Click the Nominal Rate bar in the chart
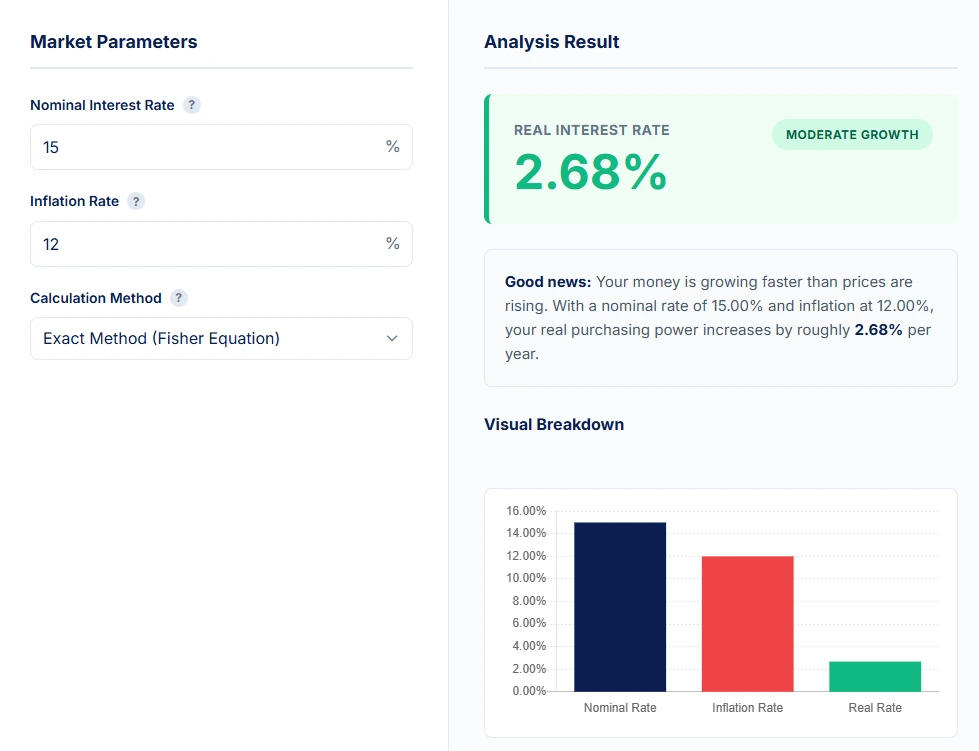This screenshot has height=751, width=979. [x=619, y=605]
